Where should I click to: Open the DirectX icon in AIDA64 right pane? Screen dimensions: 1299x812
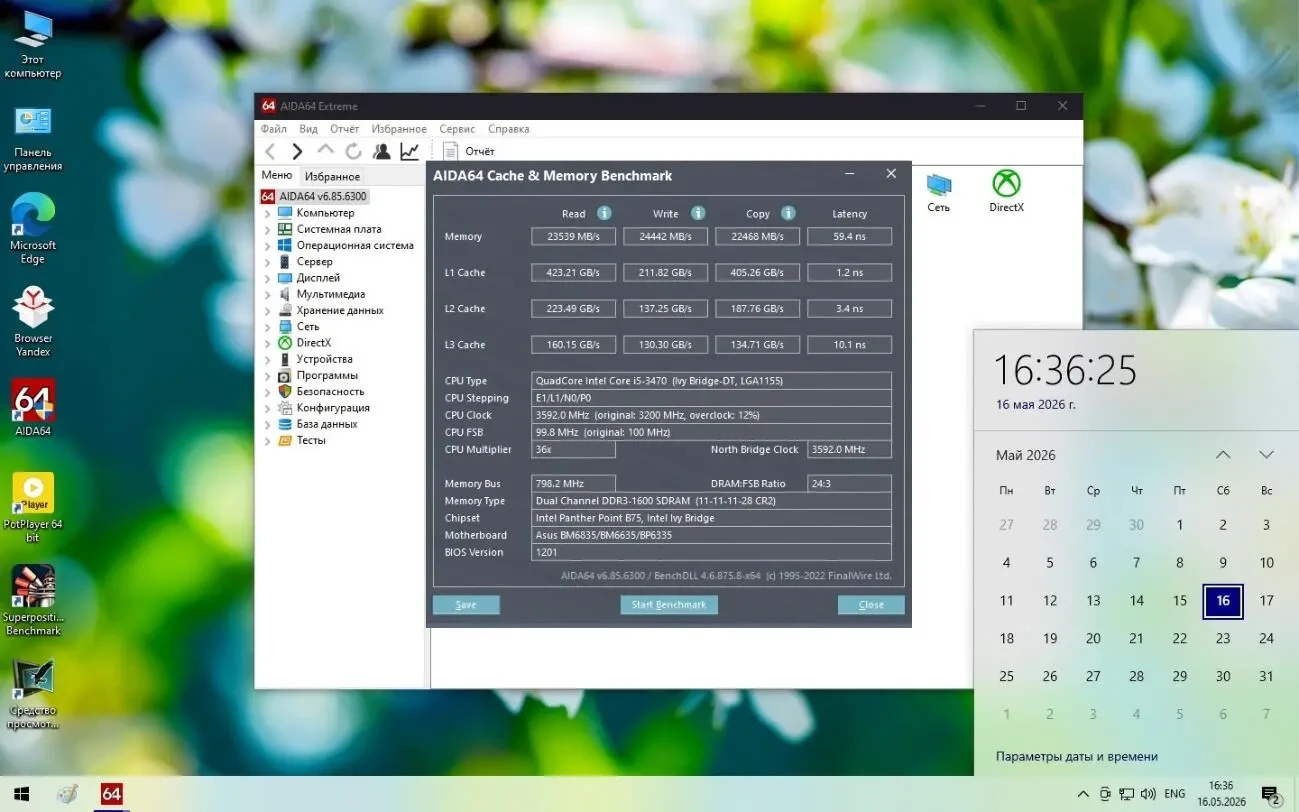pos(1006,191)
